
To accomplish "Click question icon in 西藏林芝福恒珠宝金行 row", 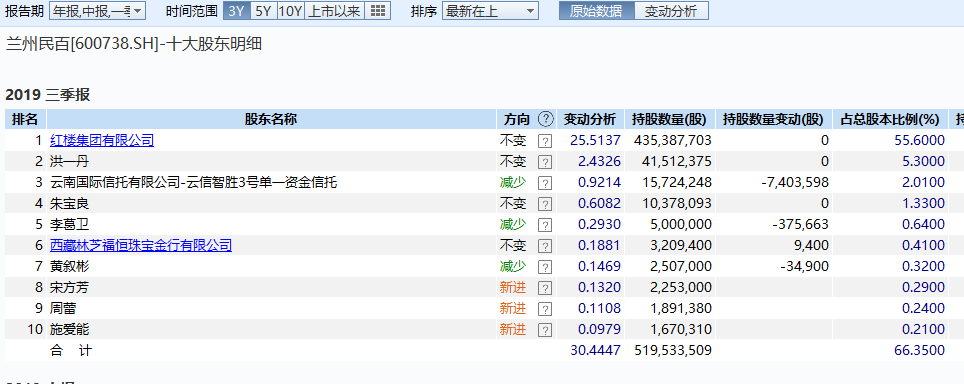I will tap(545, 246).
